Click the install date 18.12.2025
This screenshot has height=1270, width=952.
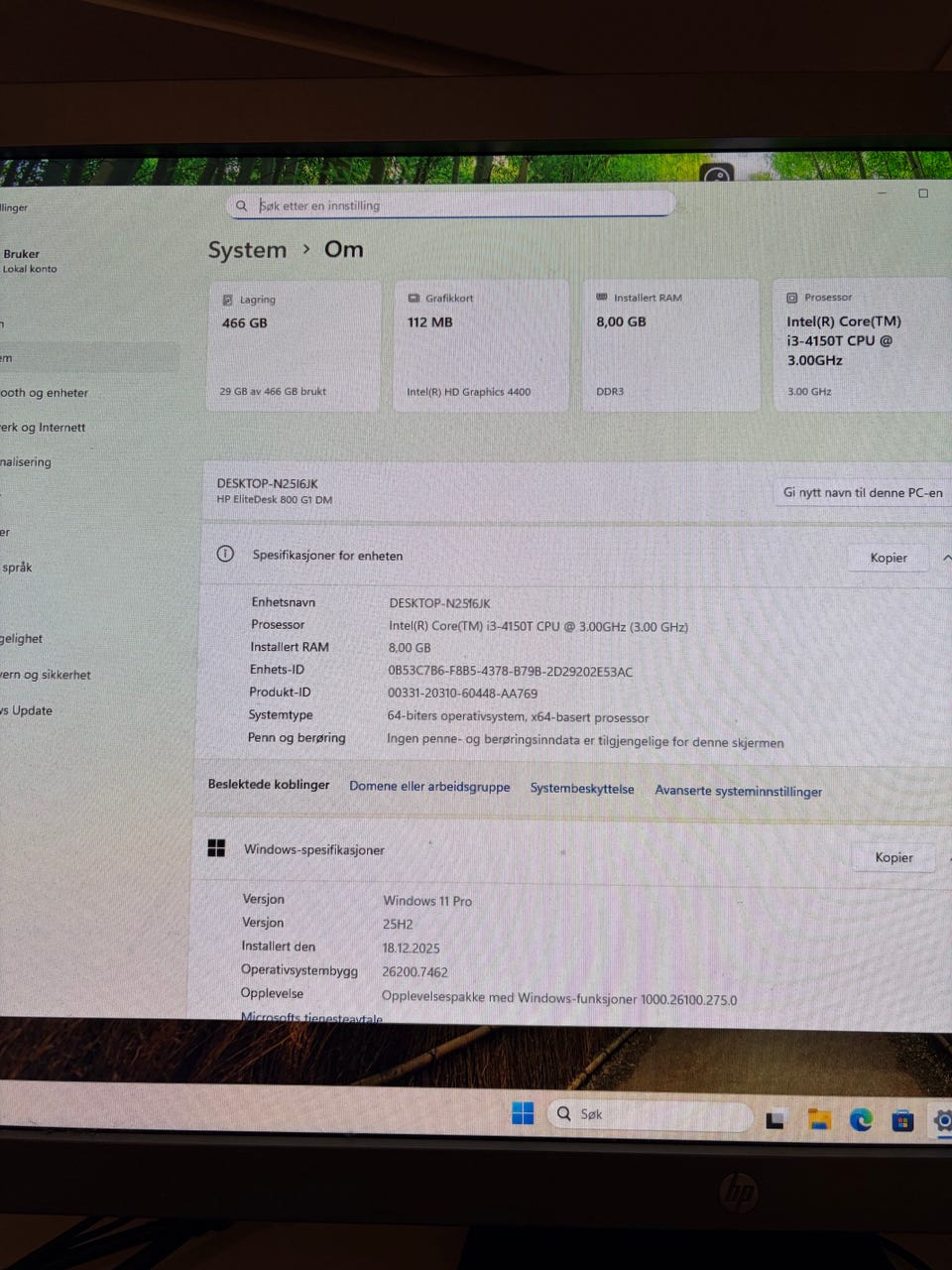(x=412, y=948)
